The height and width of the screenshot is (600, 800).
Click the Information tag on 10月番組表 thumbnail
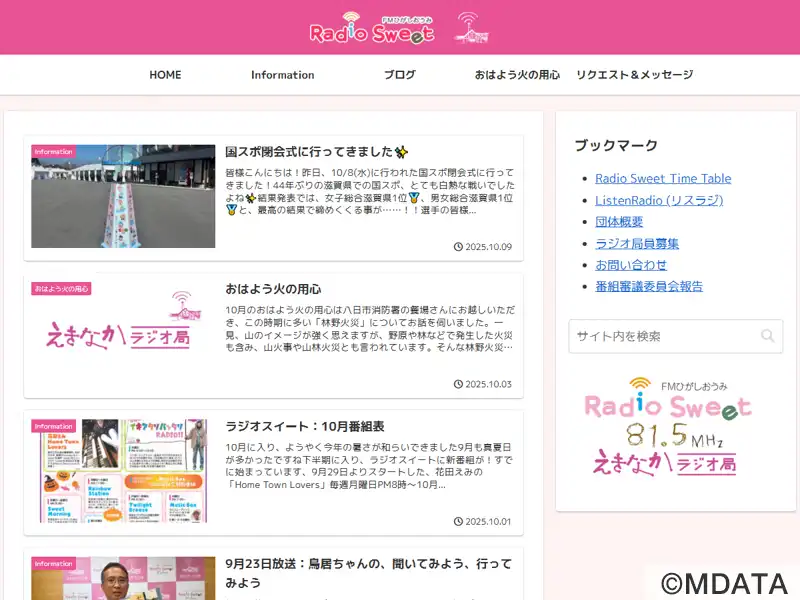(x=54, y=426)
